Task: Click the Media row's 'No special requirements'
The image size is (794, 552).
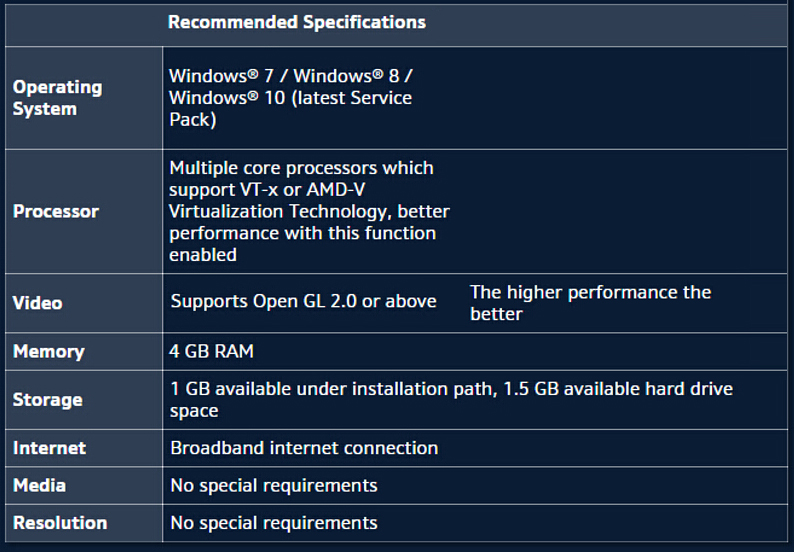Action: pos(274,486)
